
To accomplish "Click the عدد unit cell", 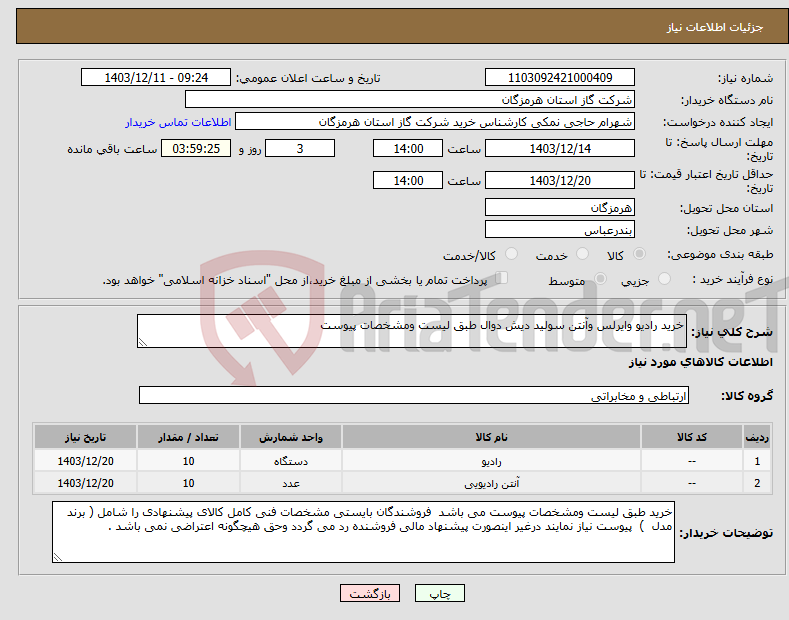I will 291,483.
